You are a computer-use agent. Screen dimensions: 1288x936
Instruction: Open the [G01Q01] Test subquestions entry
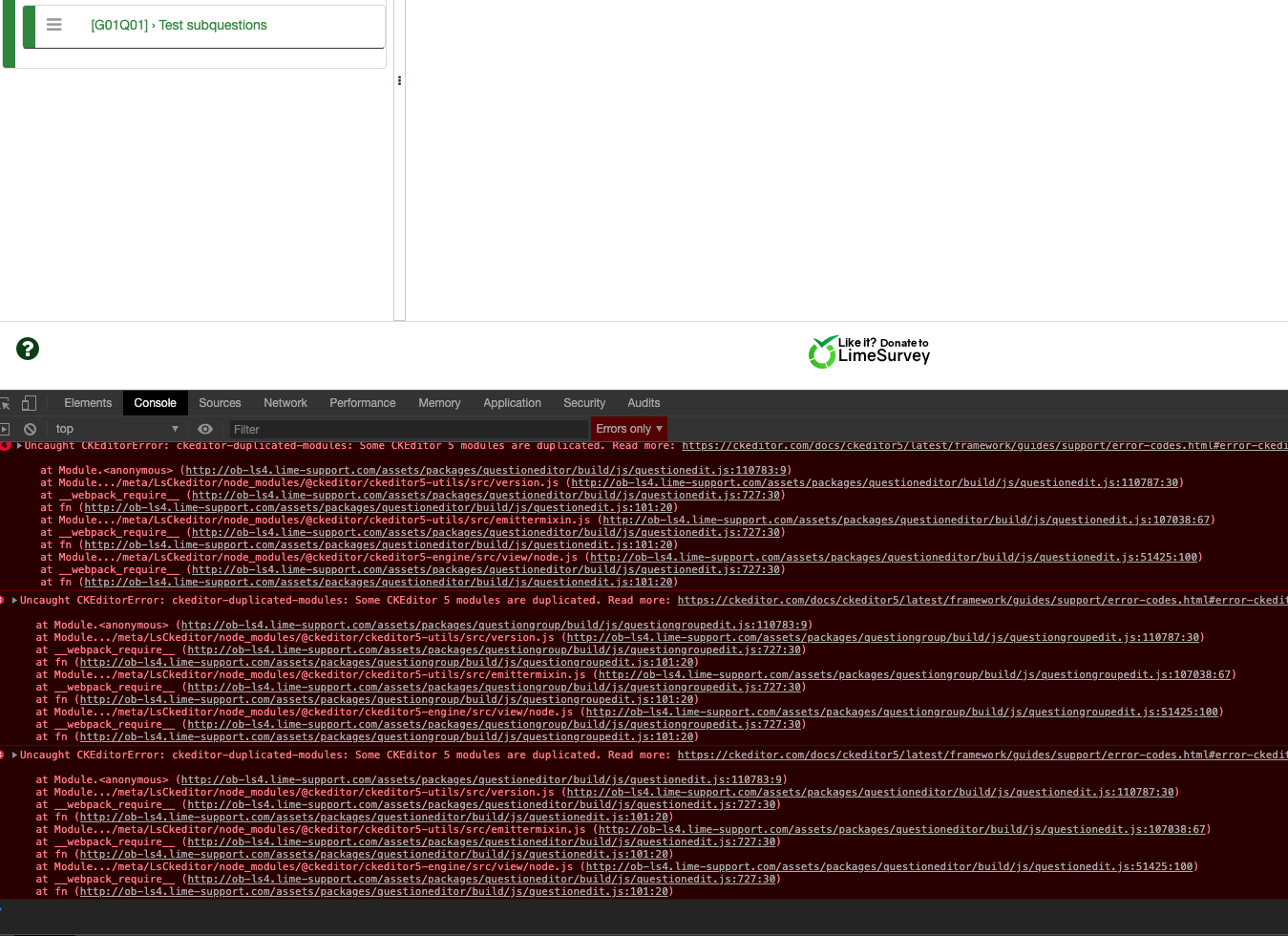click(x=179, y=25)
